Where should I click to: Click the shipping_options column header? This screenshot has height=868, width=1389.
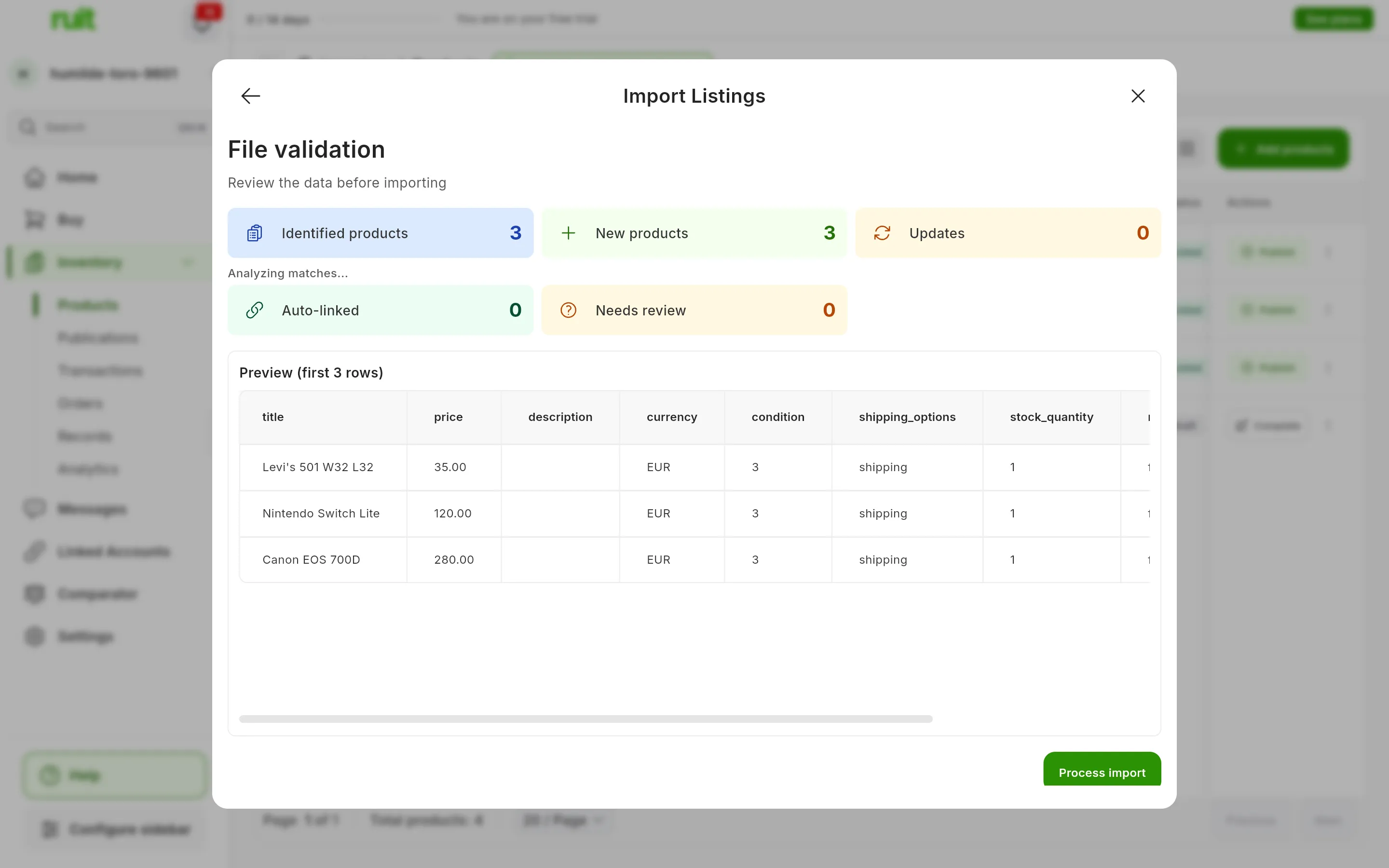coord(907,417)
